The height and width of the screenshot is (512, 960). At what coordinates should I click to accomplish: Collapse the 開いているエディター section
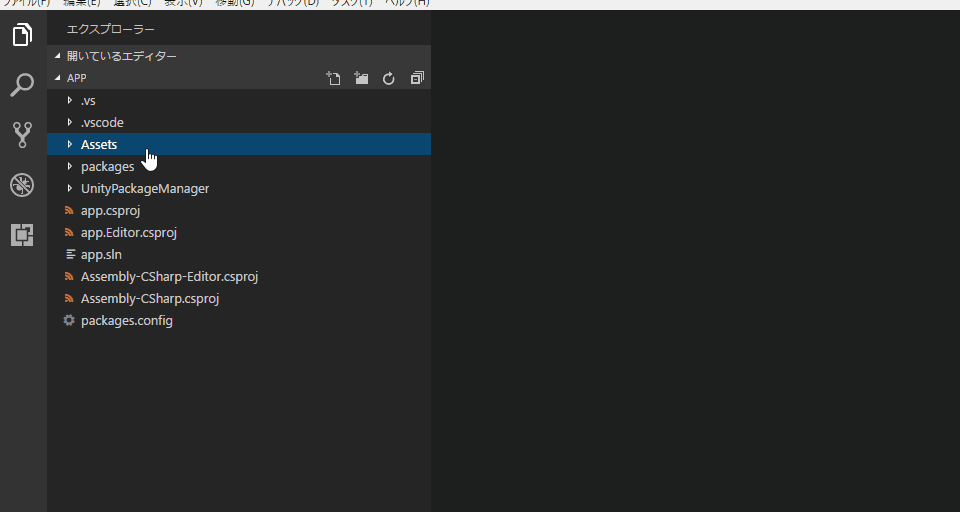(239, 56)
